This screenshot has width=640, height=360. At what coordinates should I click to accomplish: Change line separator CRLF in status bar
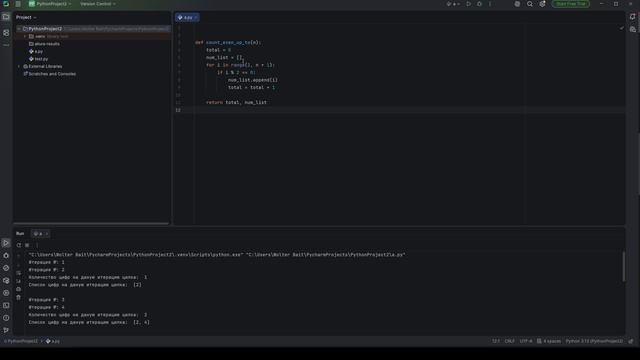coord(509,341)
